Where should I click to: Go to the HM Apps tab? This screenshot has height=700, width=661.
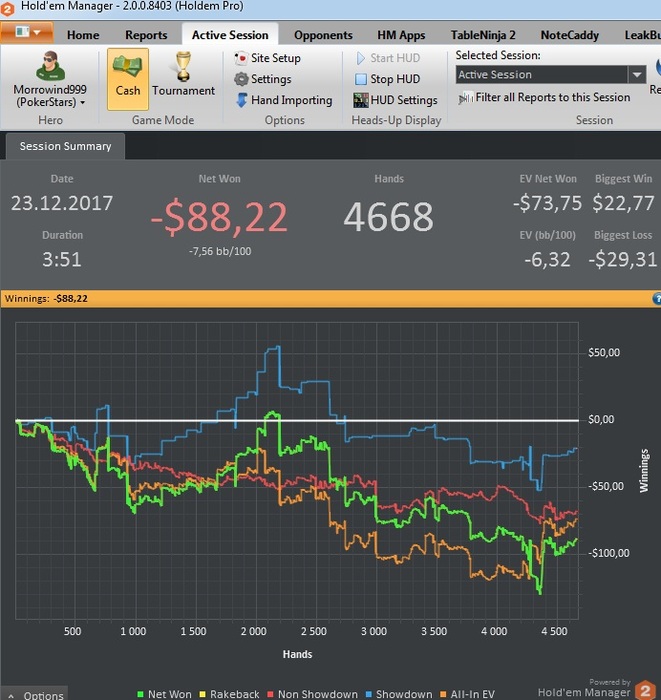(401, 35)
